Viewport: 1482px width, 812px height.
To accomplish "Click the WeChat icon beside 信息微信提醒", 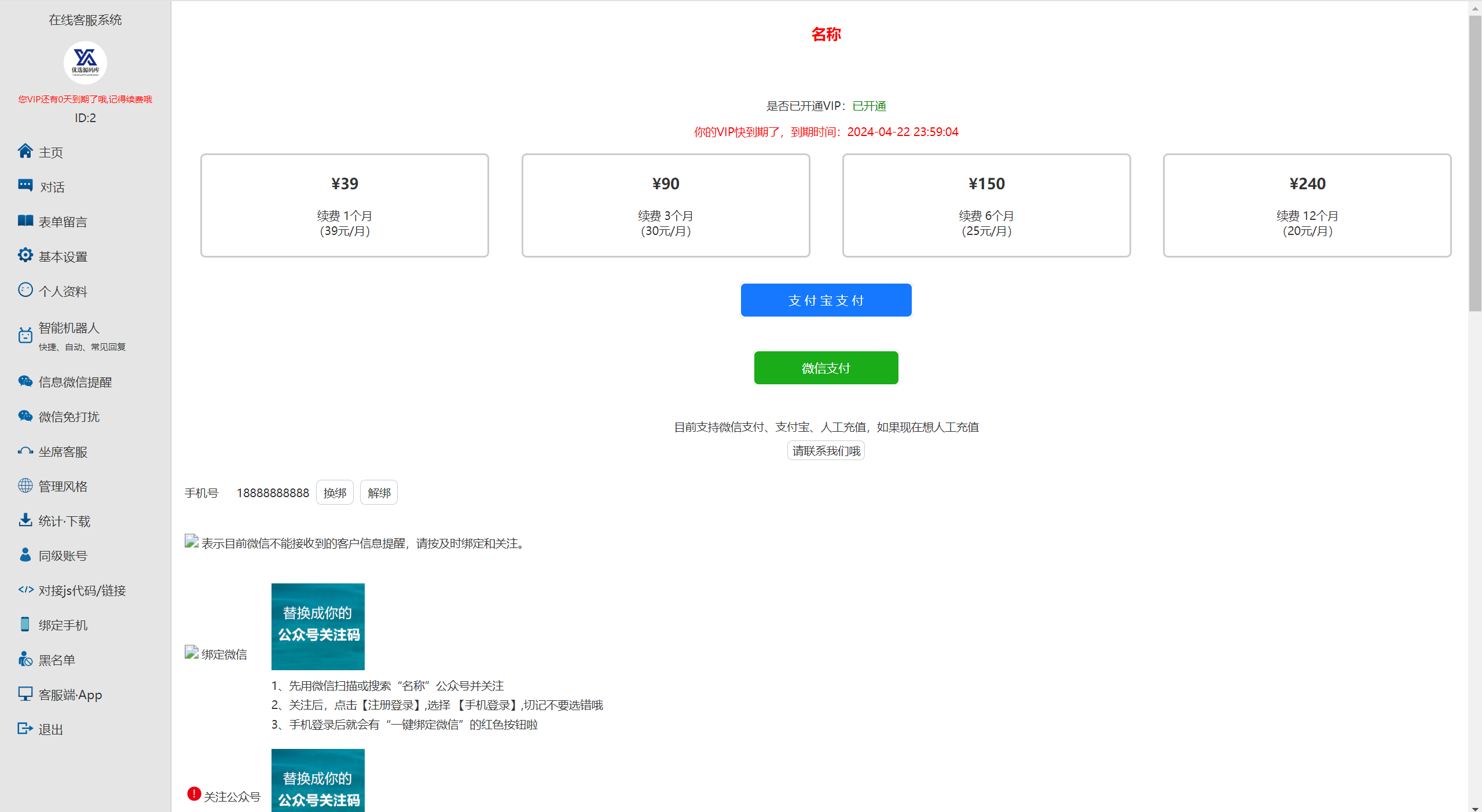I will [25, 381].
